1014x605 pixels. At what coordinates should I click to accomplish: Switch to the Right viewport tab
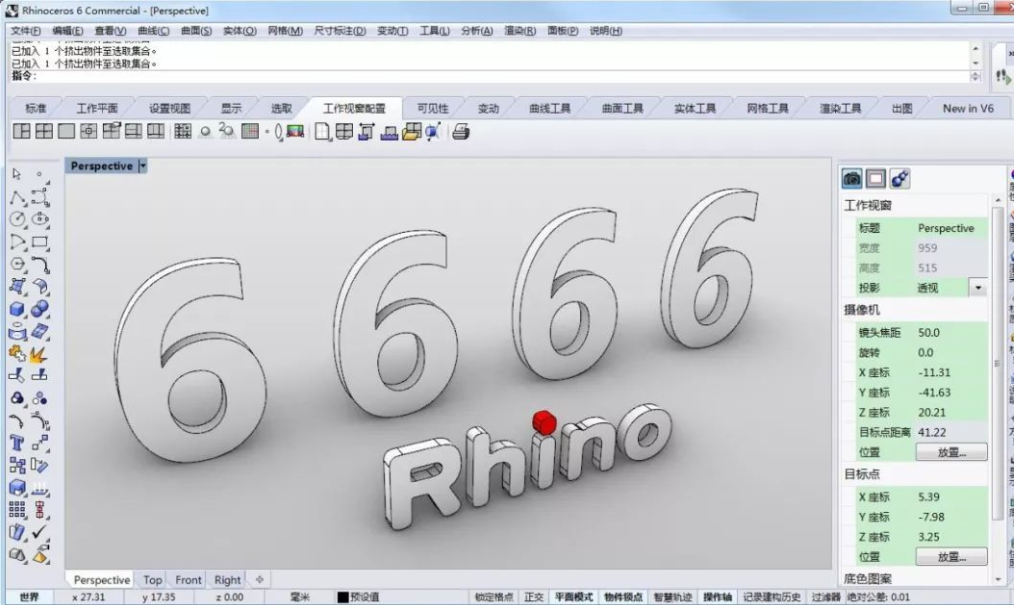tap(227, 580)
